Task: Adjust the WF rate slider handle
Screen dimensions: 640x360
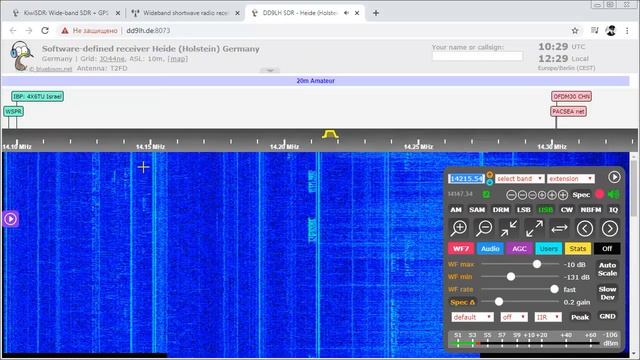Action: point(554,289)
